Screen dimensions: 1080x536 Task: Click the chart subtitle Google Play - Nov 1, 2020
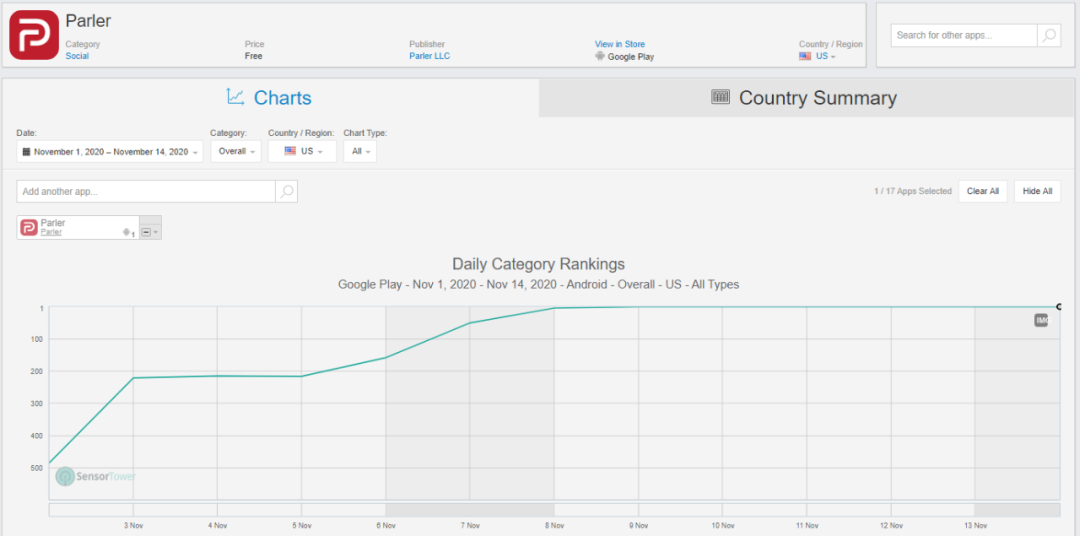(x=539, y=285)
